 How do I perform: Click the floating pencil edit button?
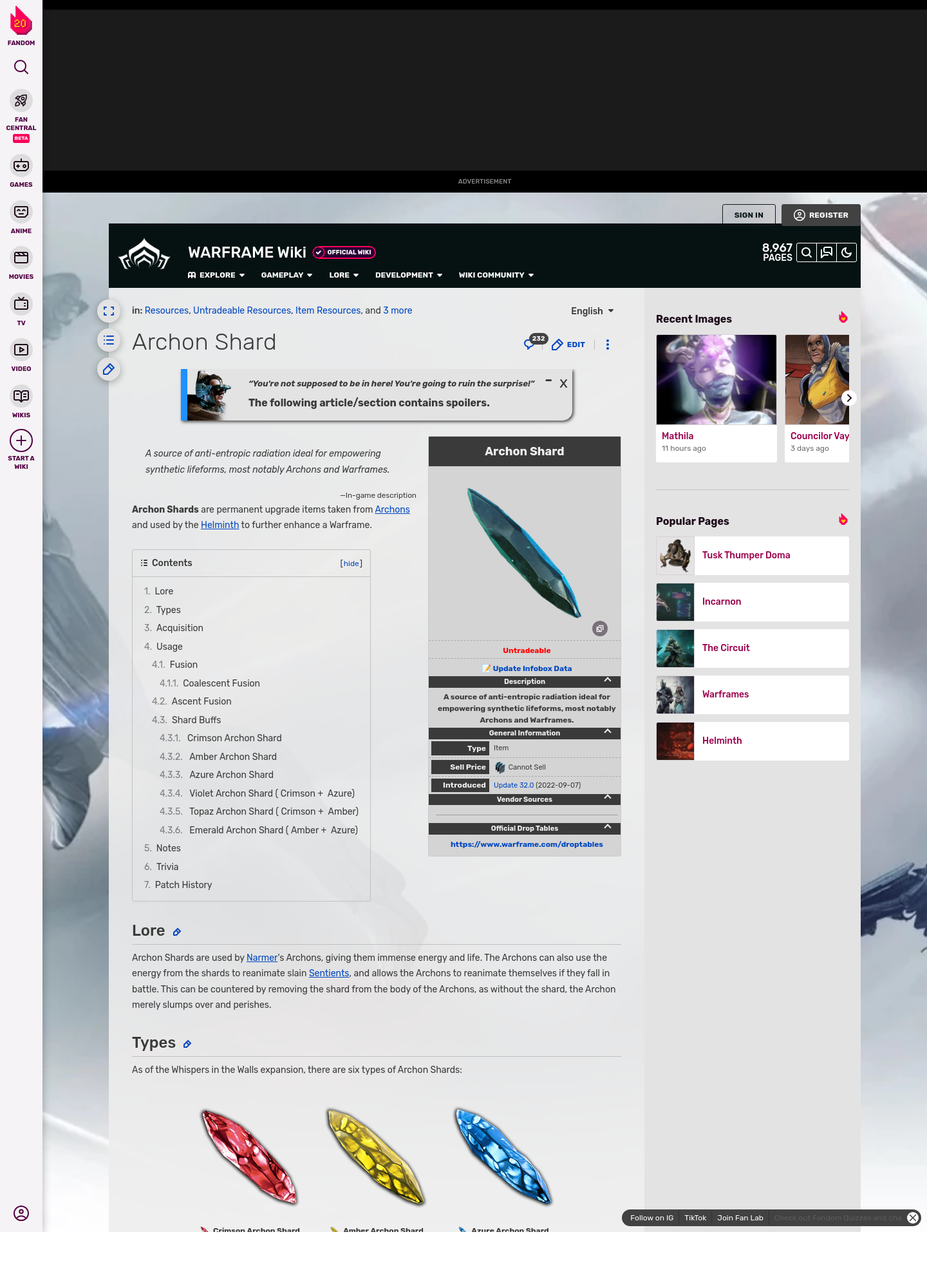pos(109,369)
